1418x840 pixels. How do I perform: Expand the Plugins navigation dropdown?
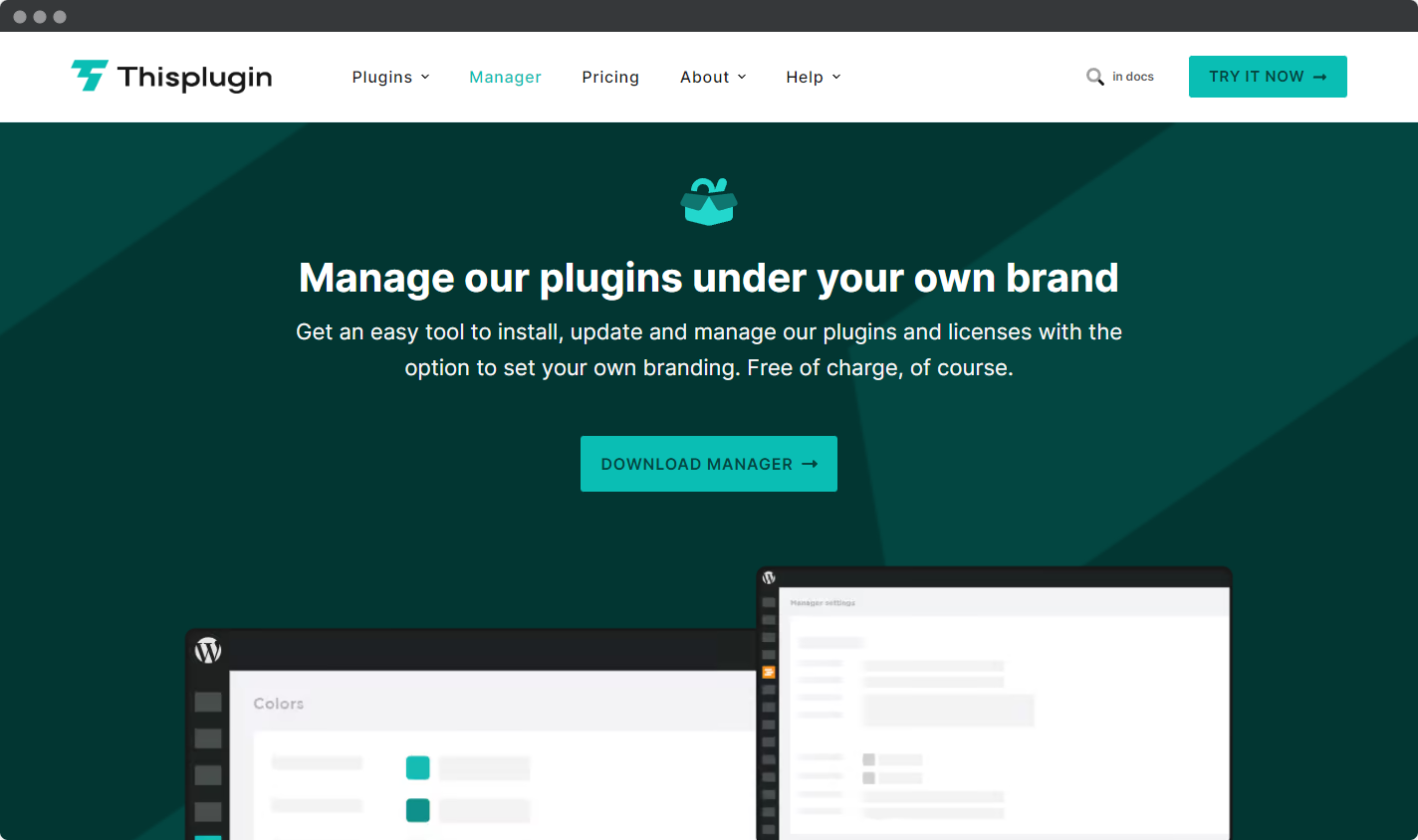click(390, 77)
